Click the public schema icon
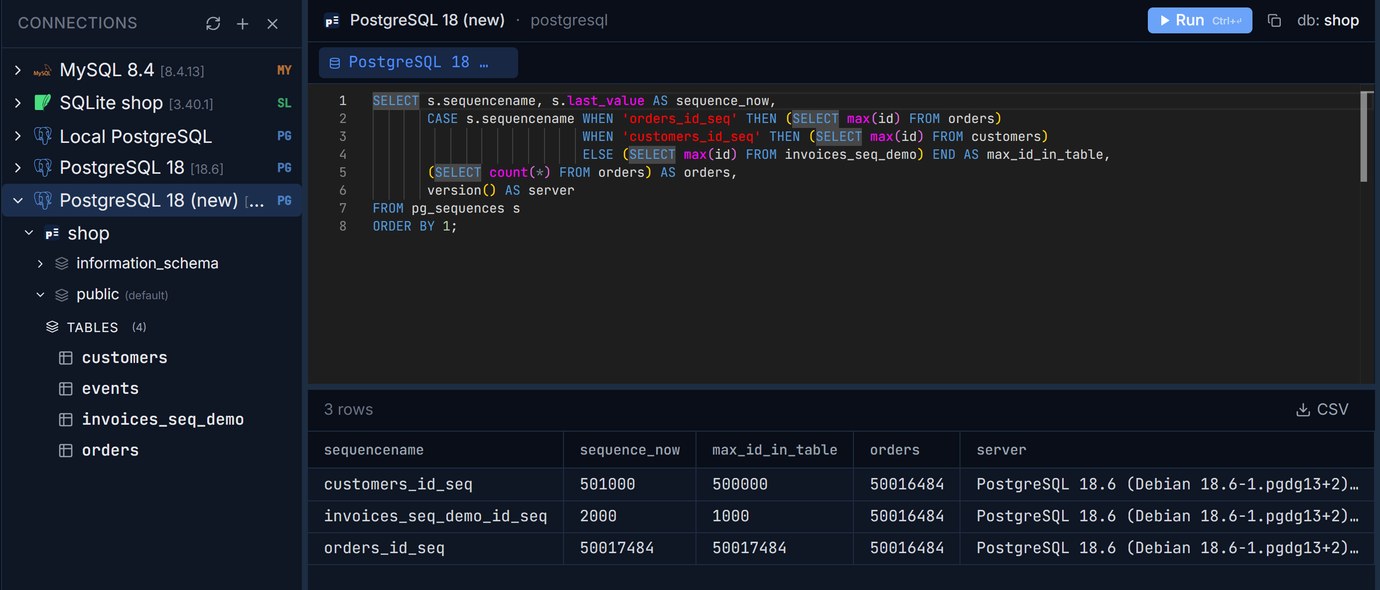The image size is (1380, 590). pos(62,295)
